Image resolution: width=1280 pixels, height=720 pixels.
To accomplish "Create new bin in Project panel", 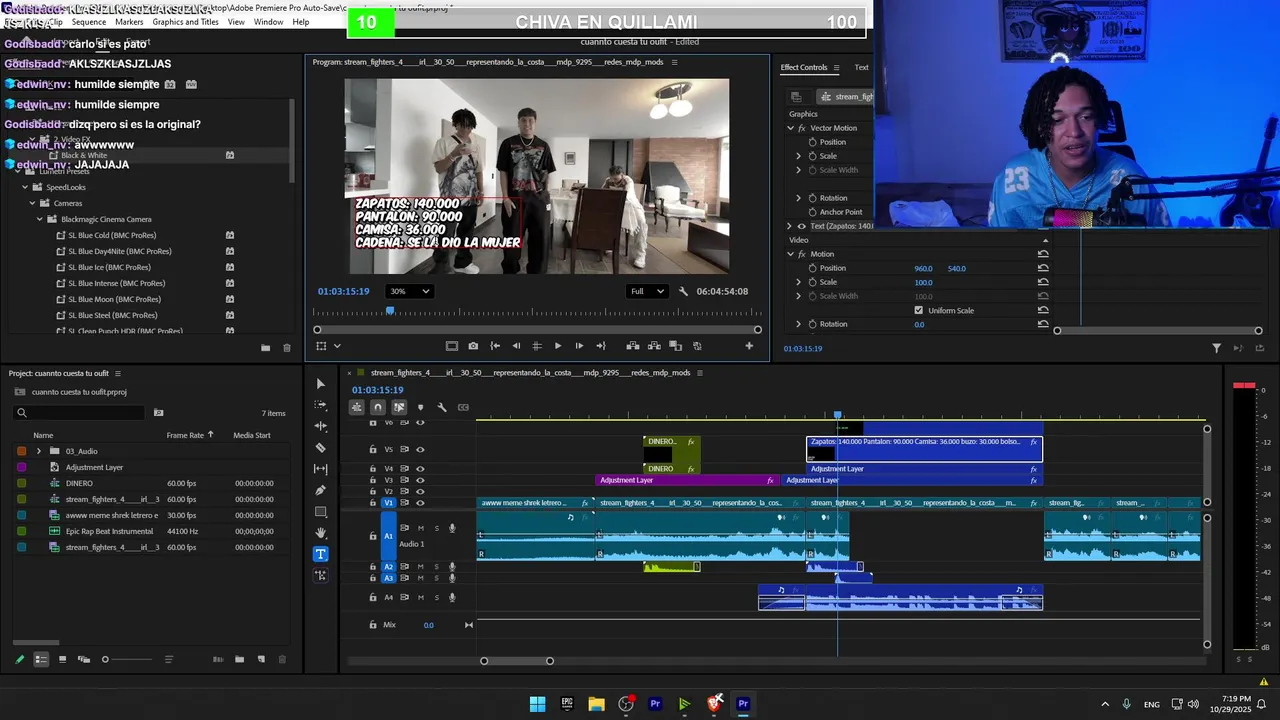I will [x=240, y=660].
